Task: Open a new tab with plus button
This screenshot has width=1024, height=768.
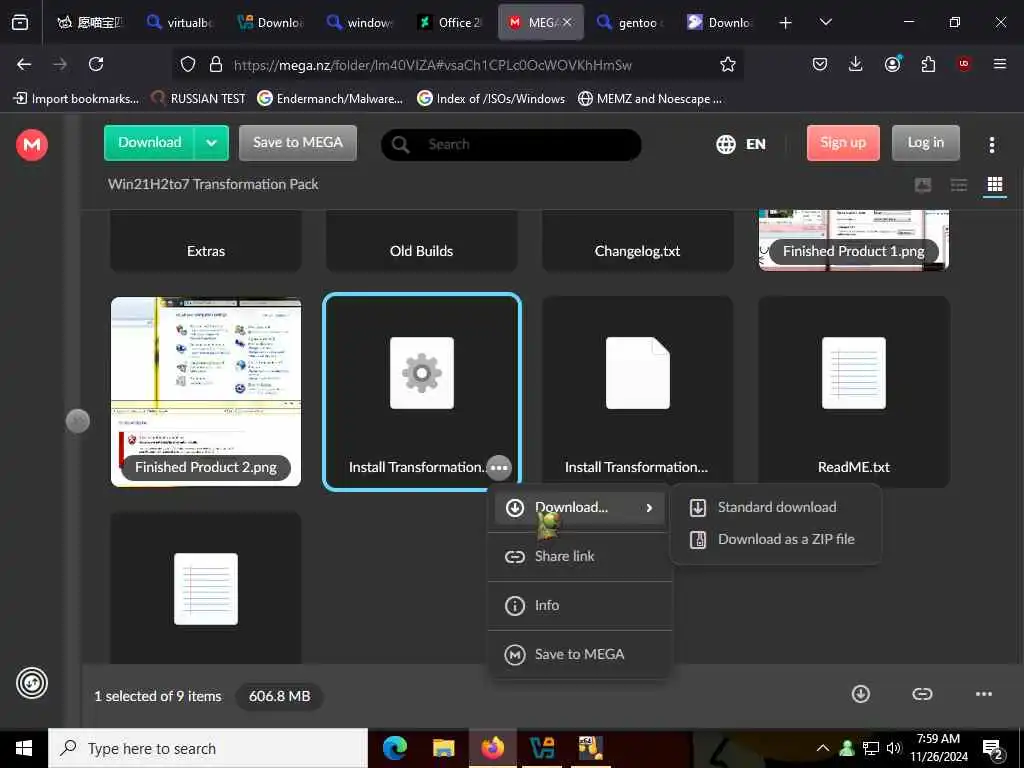Action: click(786, 23)
